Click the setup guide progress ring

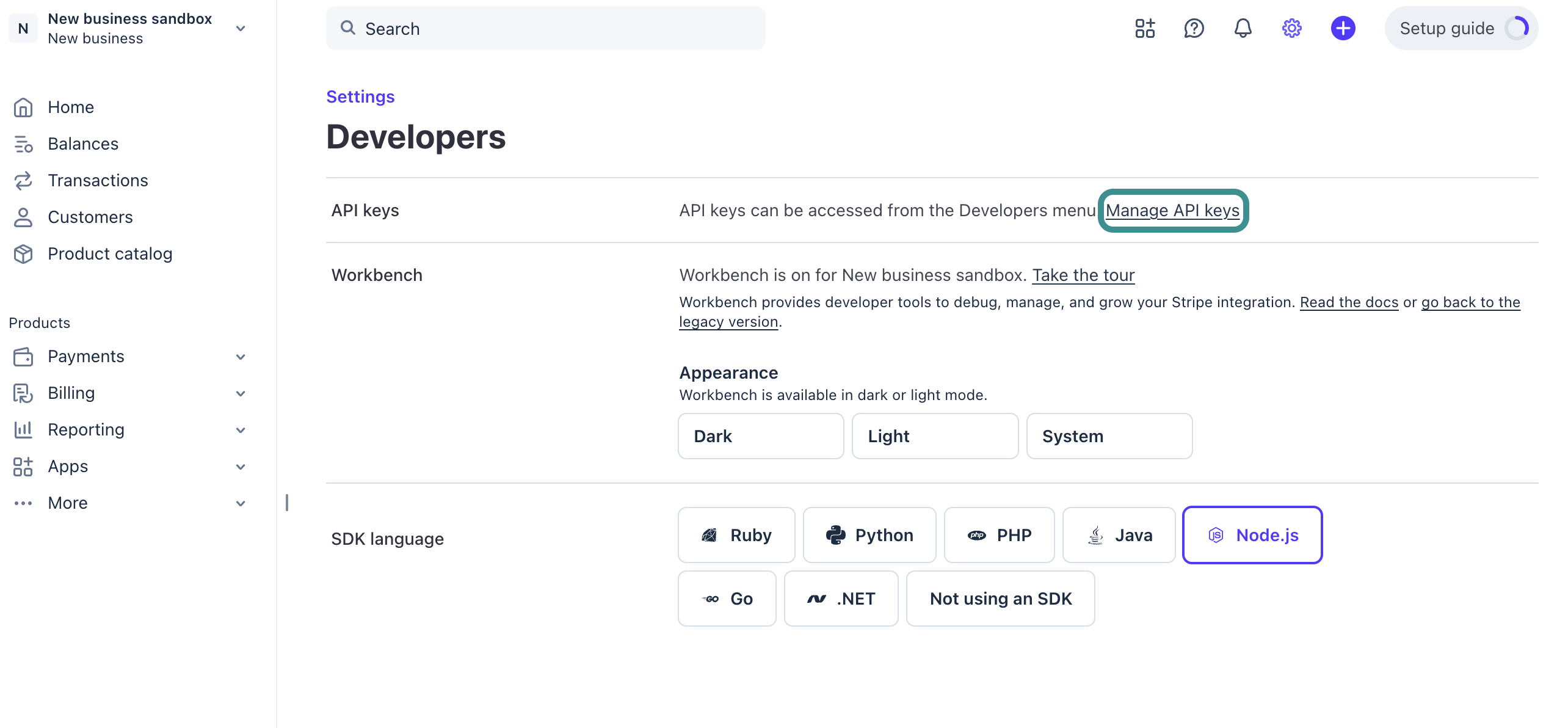click(1517, 28)
